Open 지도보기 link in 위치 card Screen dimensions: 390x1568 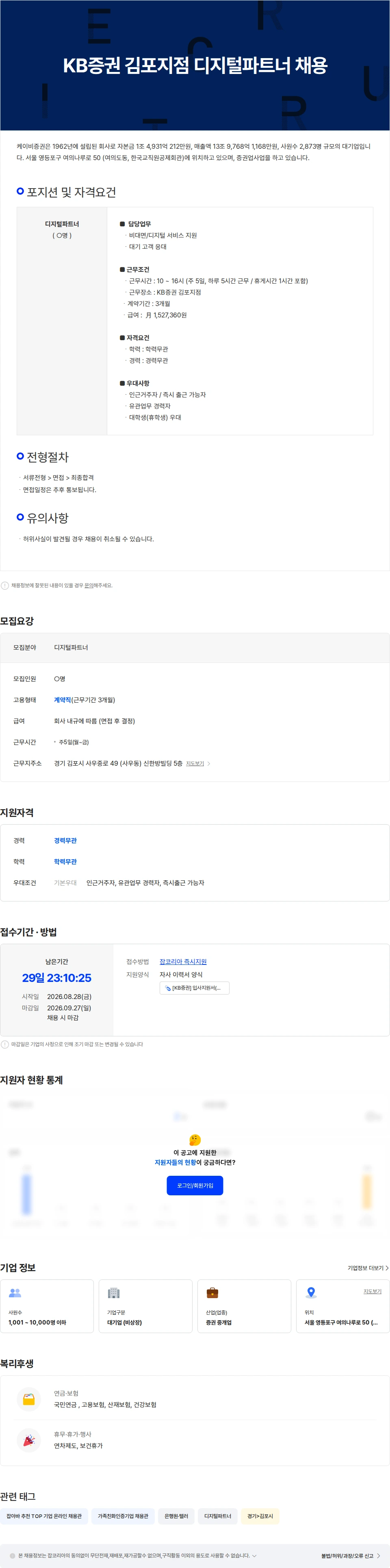[x=373, y=1291]
